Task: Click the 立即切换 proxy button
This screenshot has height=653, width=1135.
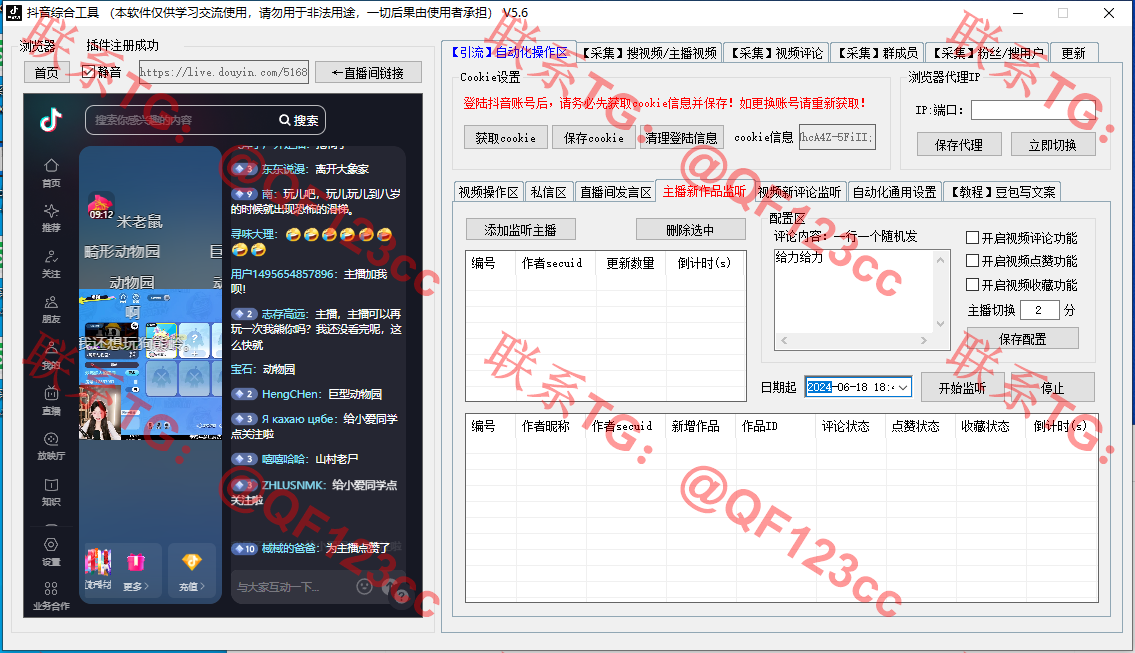Action: pos(1052,145)
